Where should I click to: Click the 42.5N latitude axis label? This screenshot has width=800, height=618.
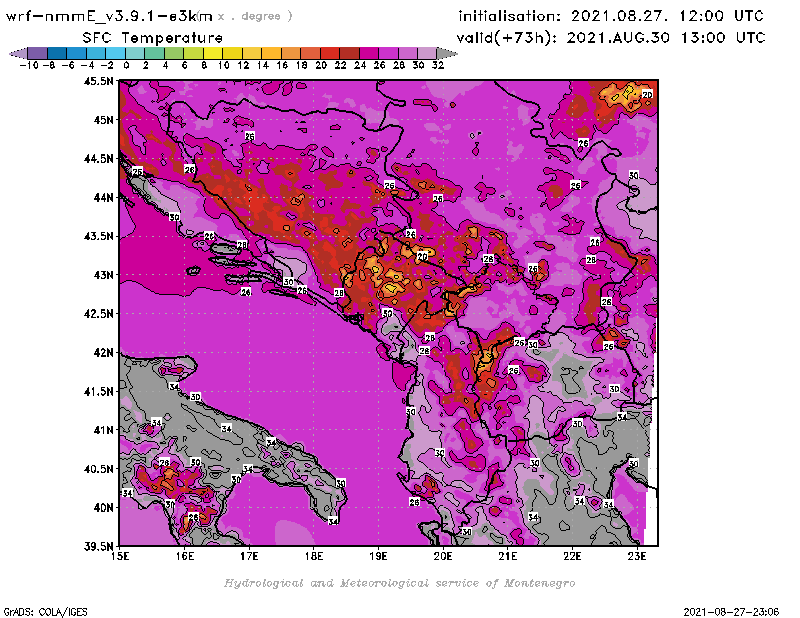98,314
